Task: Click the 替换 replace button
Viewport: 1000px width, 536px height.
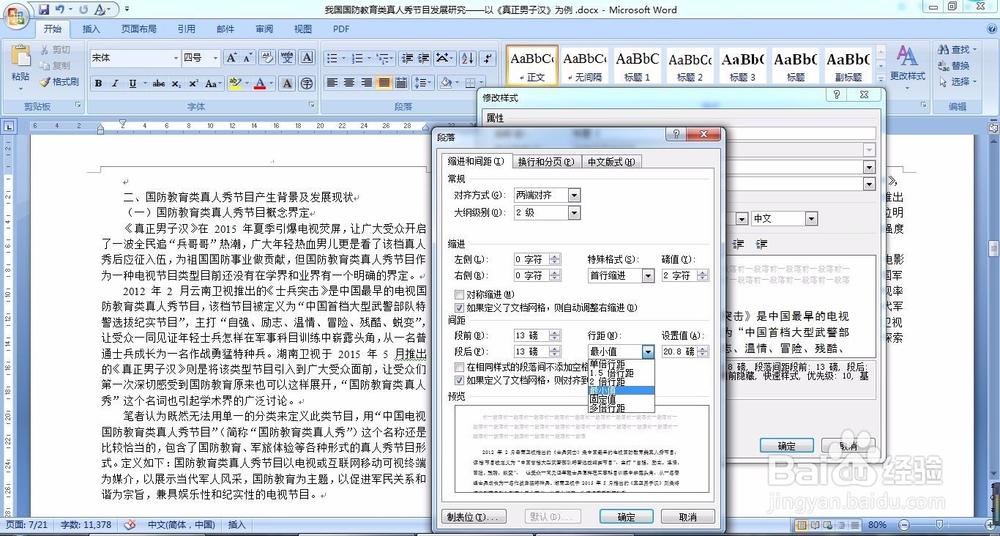Action: 955,66
